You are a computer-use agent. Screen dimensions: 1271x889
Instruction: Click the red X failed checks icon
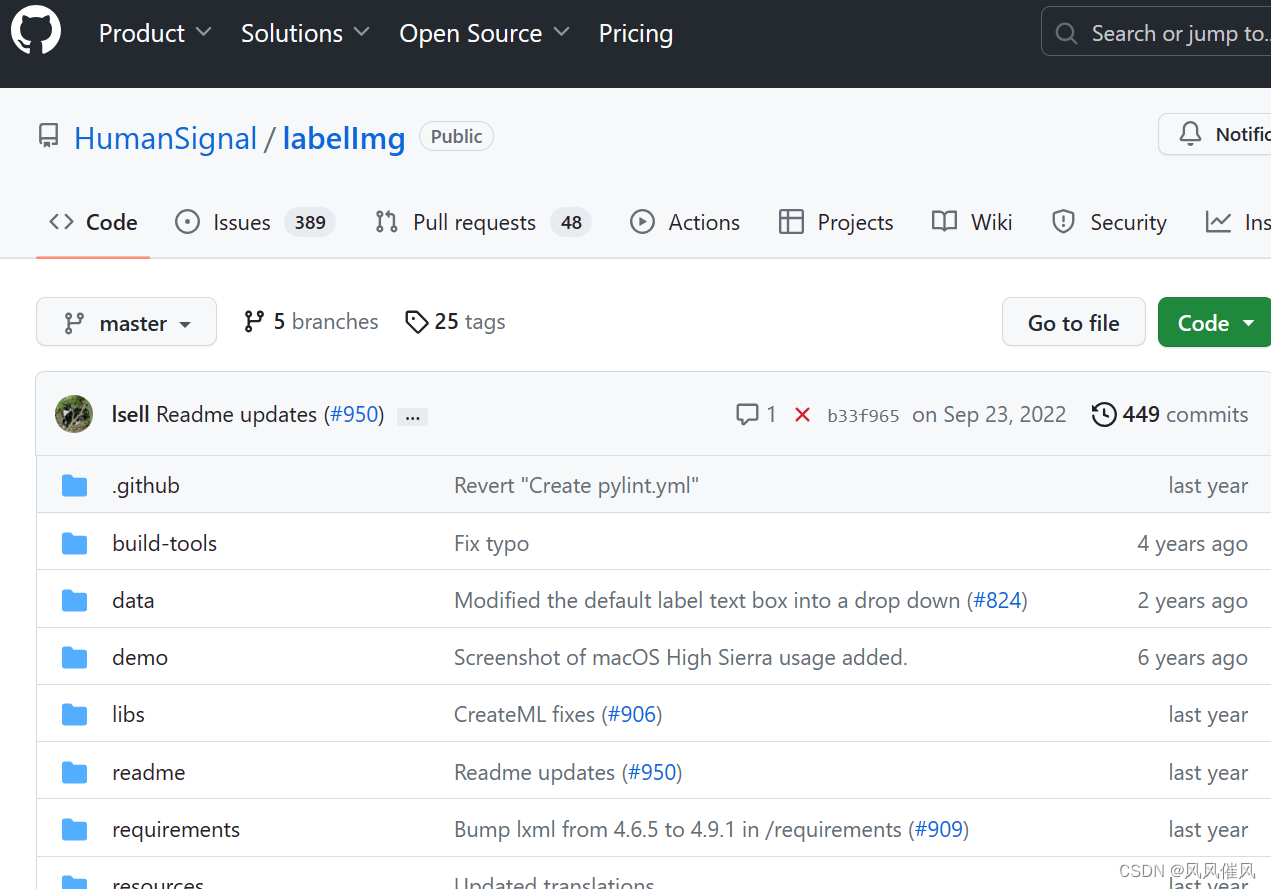(802, 415)
